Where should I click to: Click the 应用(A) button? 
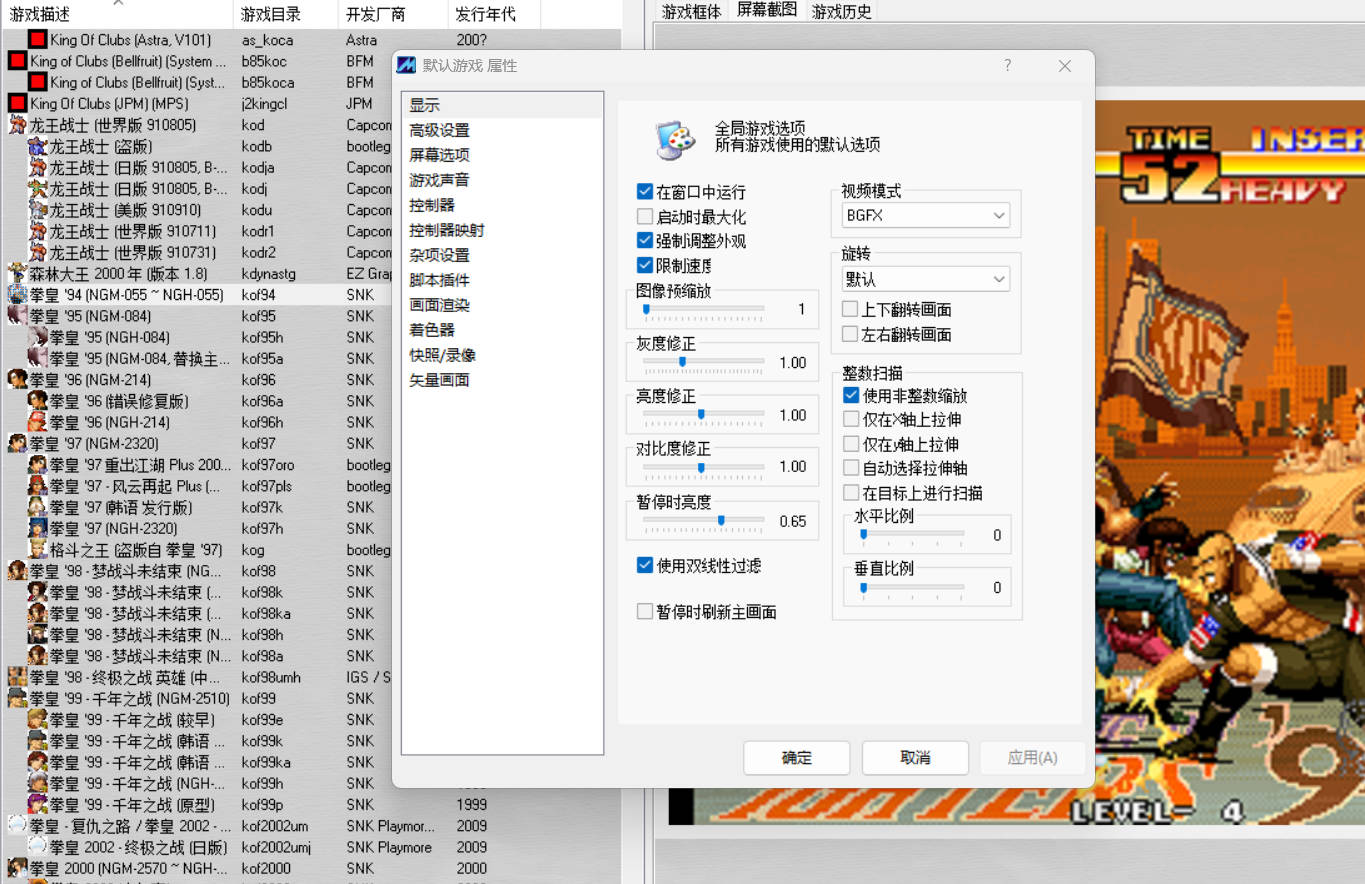[x=1033, y=758]
